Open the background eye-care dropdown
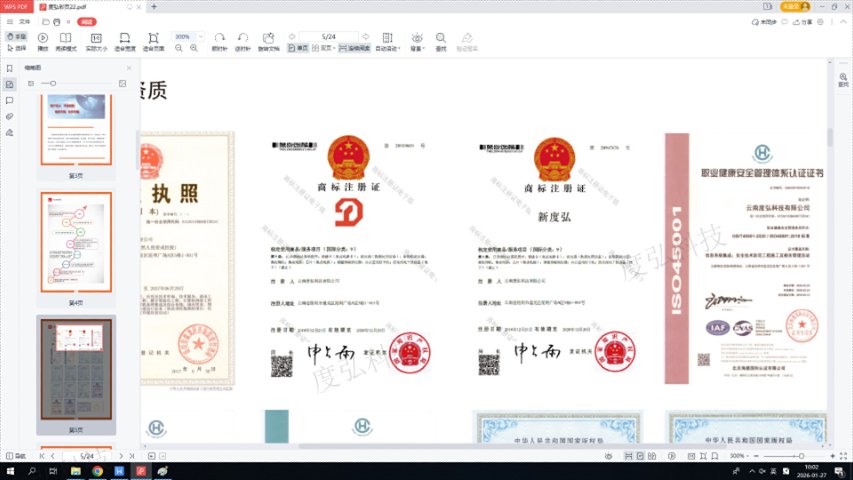This screenshot has height=480, width=853. tap(417, 41)
